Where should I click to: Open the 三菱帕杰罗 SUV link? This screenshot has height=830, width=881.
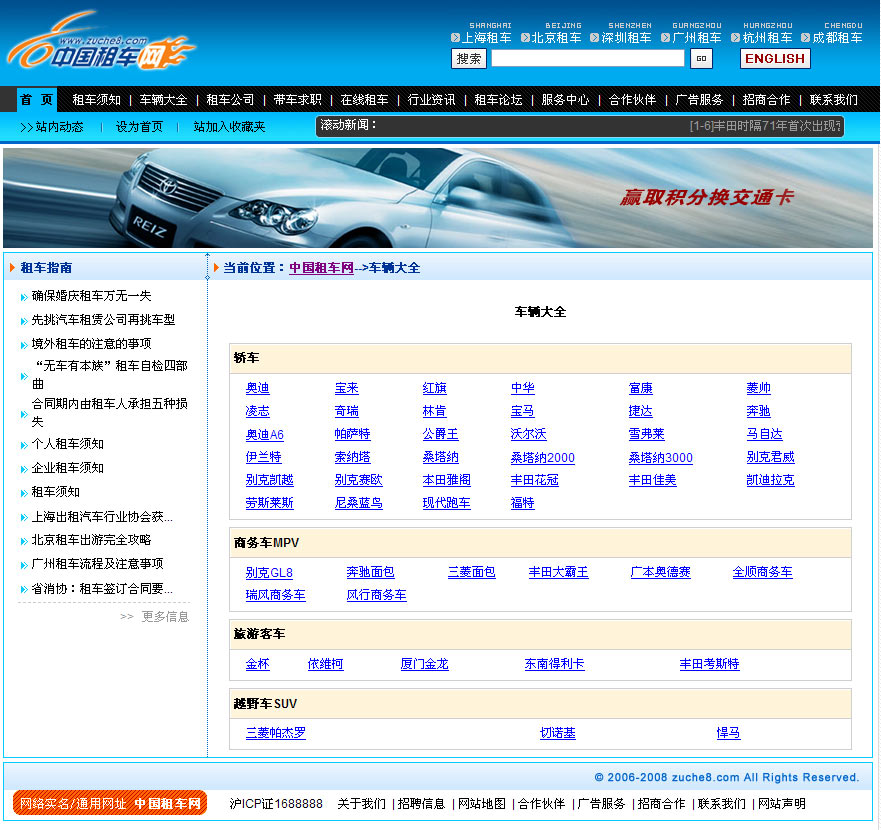276,733
